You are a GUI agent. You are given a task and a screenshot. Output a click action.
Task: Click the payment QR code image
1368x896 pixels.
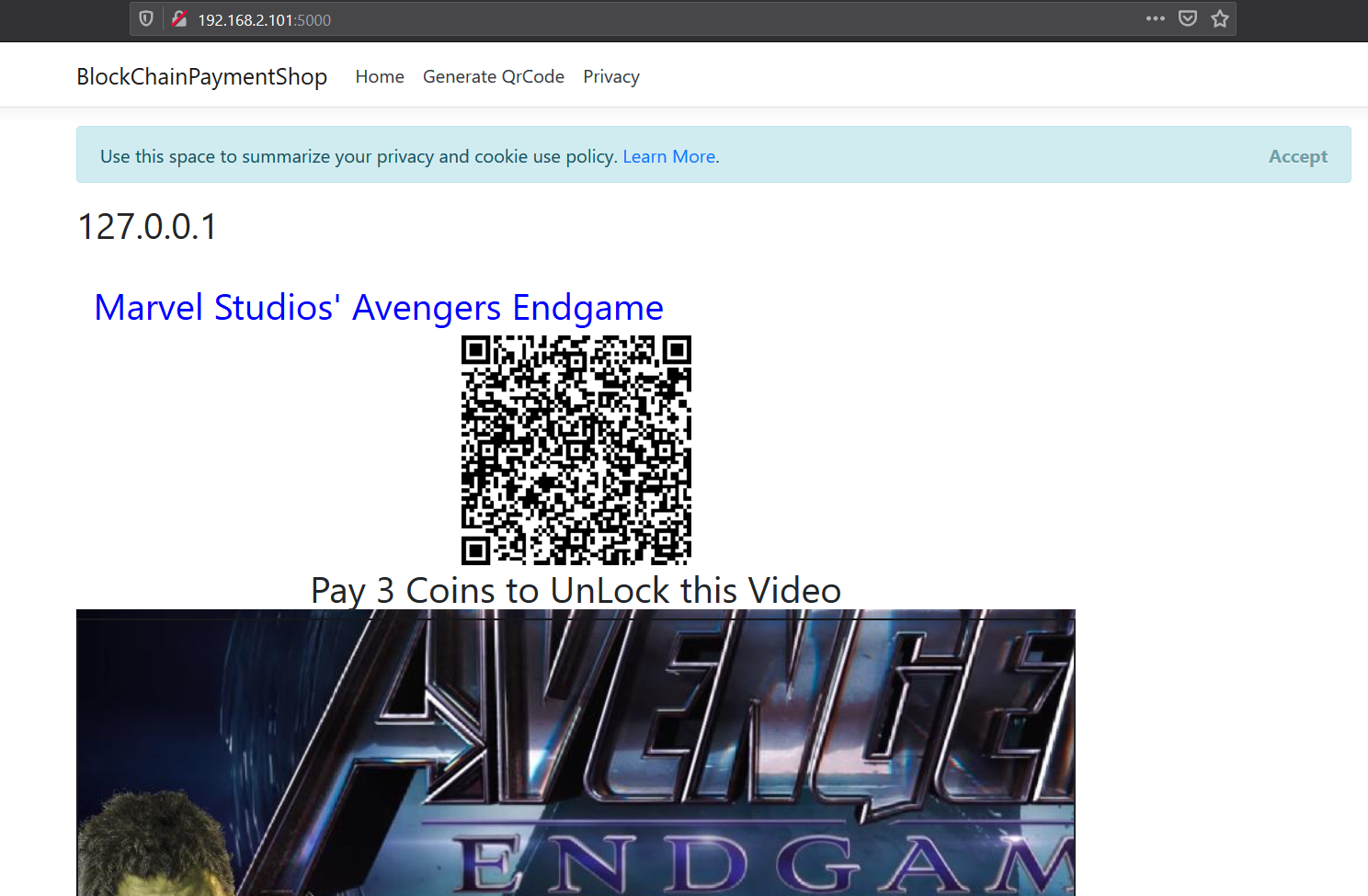(576, 450)
